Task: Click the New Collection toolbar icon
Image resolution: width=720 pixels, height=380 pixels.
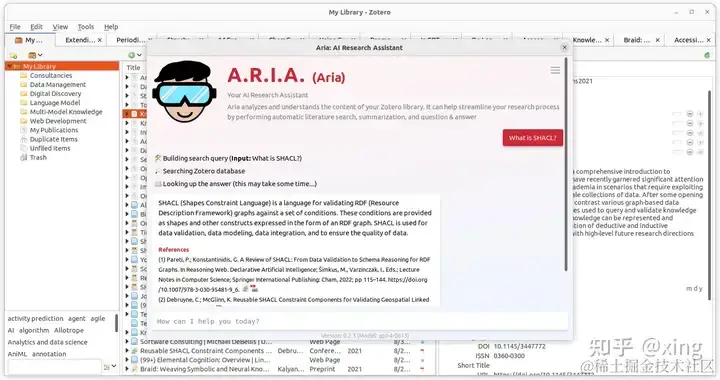Action: point(13,56)
